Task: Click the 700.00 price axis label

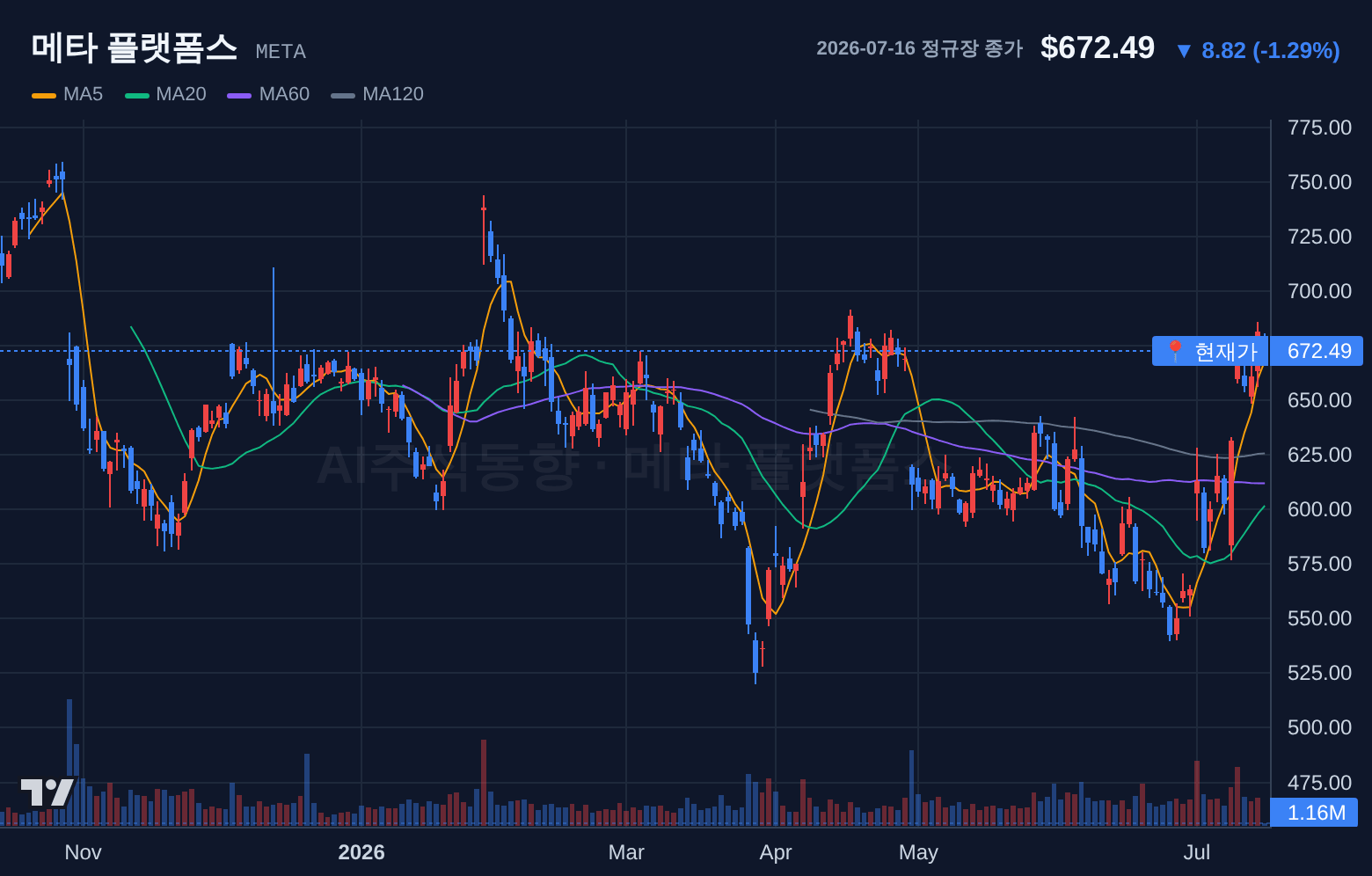Action: click(x=1319, y=291)
